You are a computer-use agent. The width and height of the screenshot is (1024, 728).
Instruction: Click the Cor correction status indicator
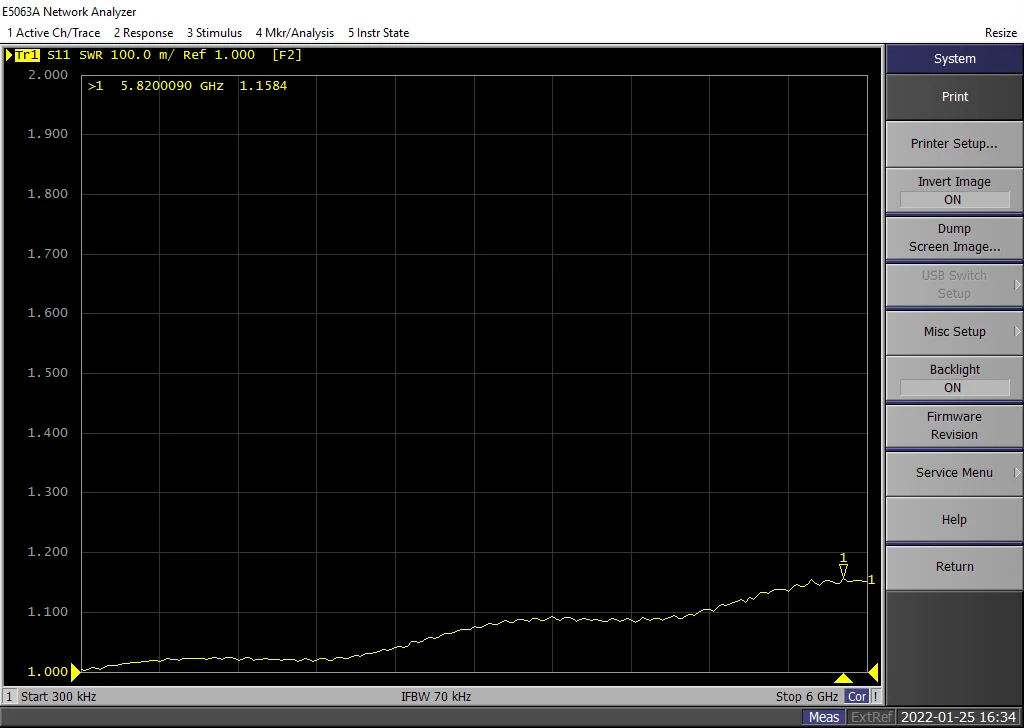point(857,697)
